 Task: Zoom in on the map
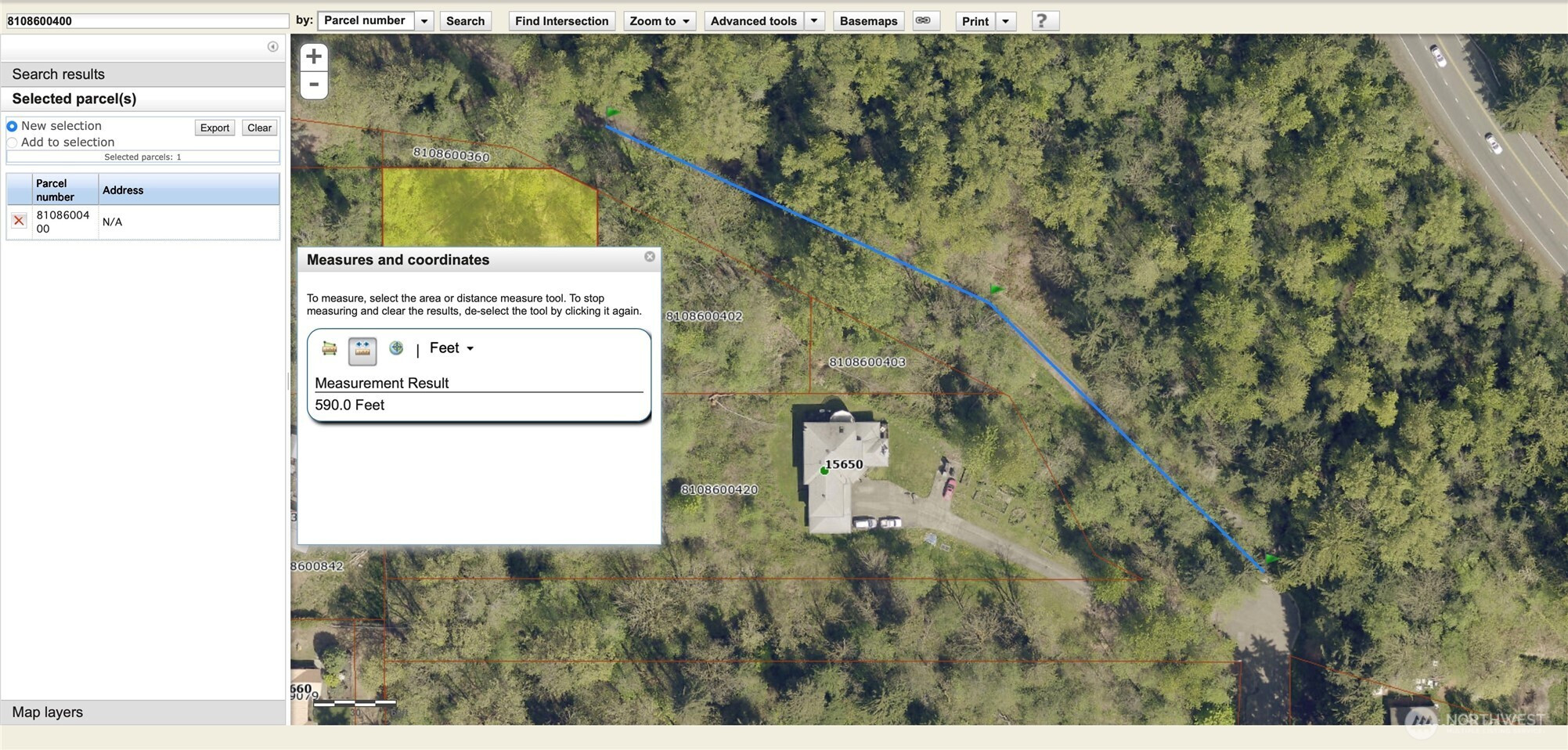coord(314,56)
